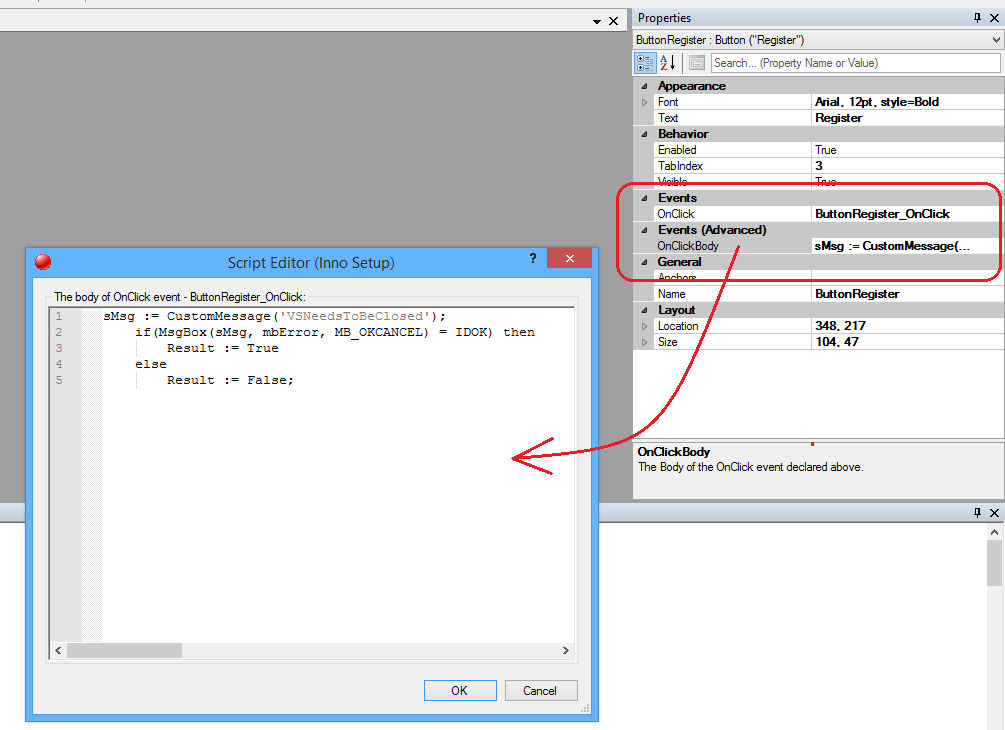Collapse the Appearance category
The height and width of the screenshot is (730, 1005).
644,86
